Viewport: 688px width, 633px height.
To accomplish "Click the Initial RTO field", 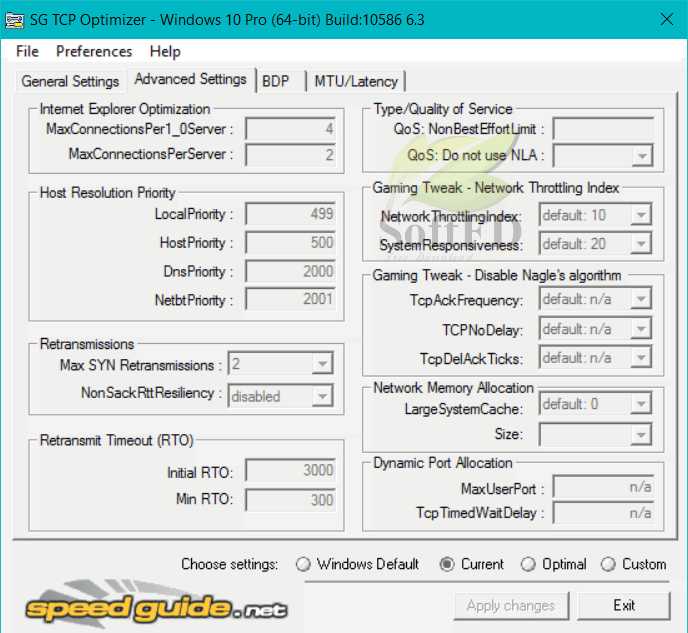I will [290, 470].
